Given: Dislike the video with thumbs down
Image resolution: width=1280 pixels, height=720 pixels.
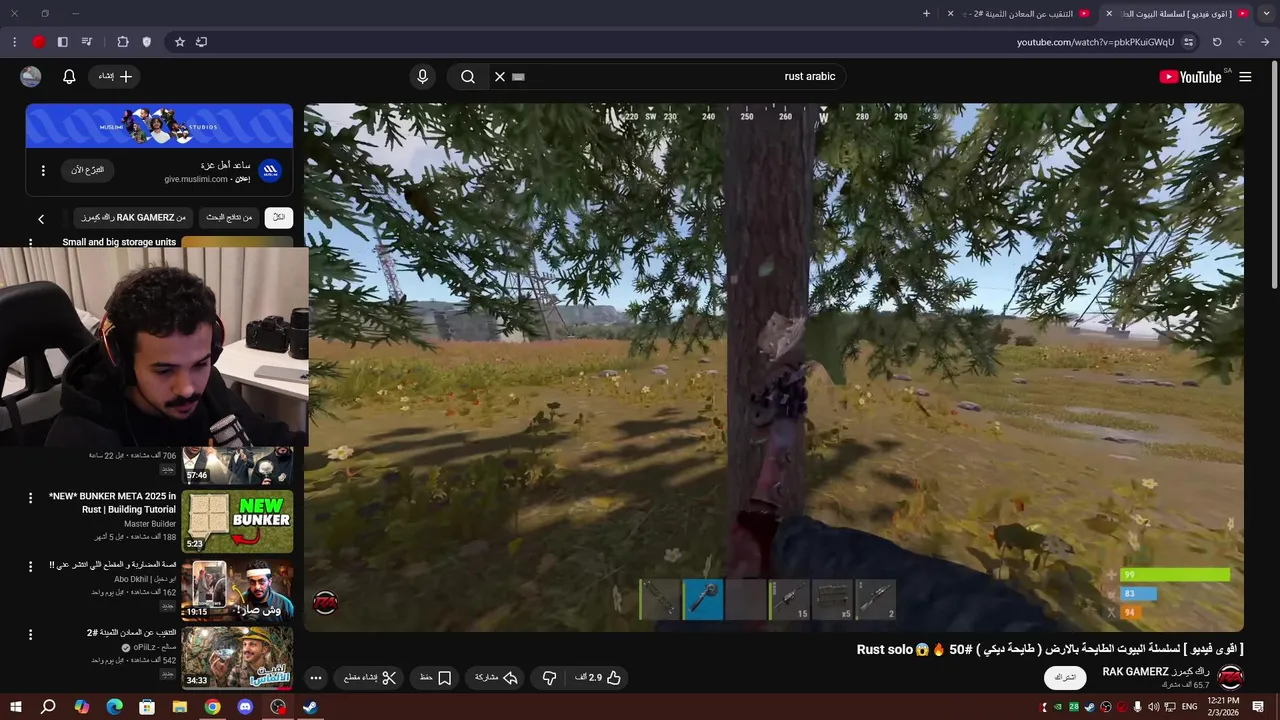Looking at the screenshot, I should 549,678.
